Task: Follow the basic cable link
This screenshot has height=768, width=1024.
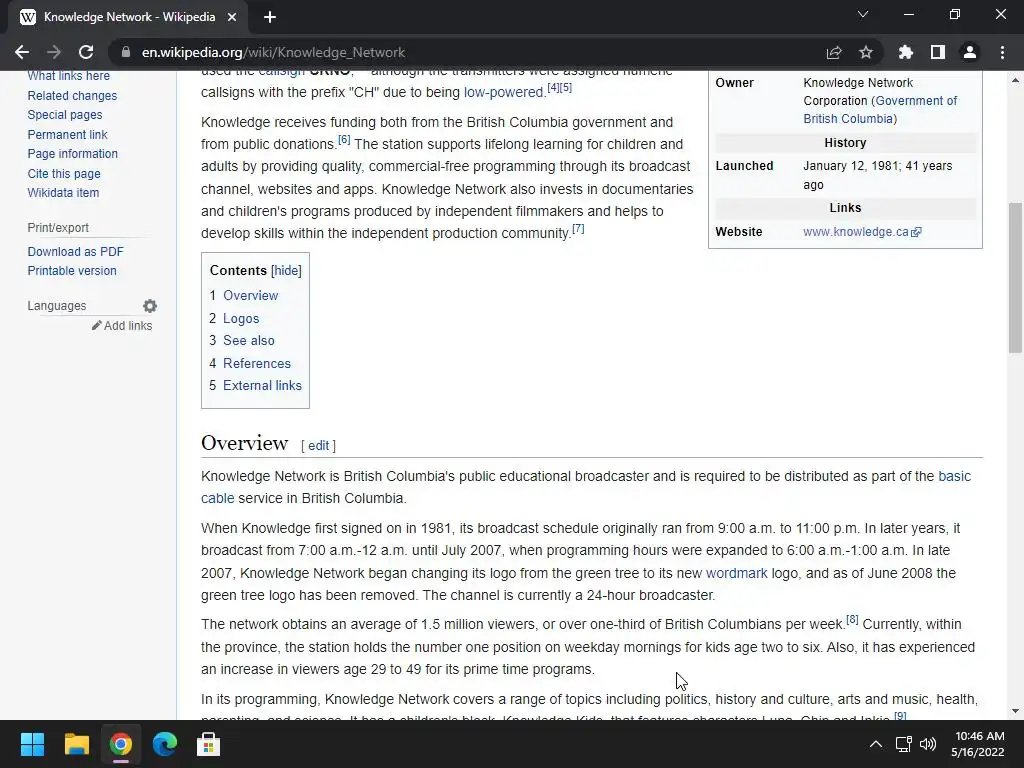Action: click(x=955, y=476)
